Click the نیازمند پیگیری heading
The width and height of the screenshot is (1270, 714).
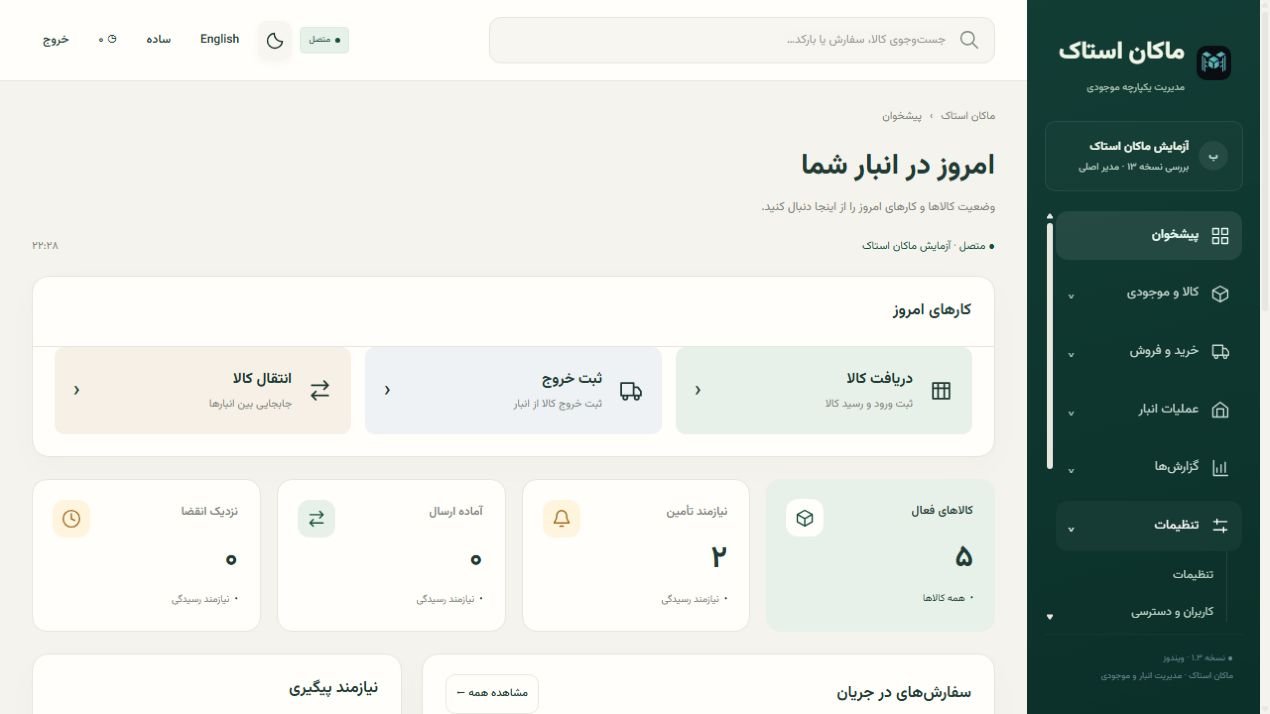(333, 688)
